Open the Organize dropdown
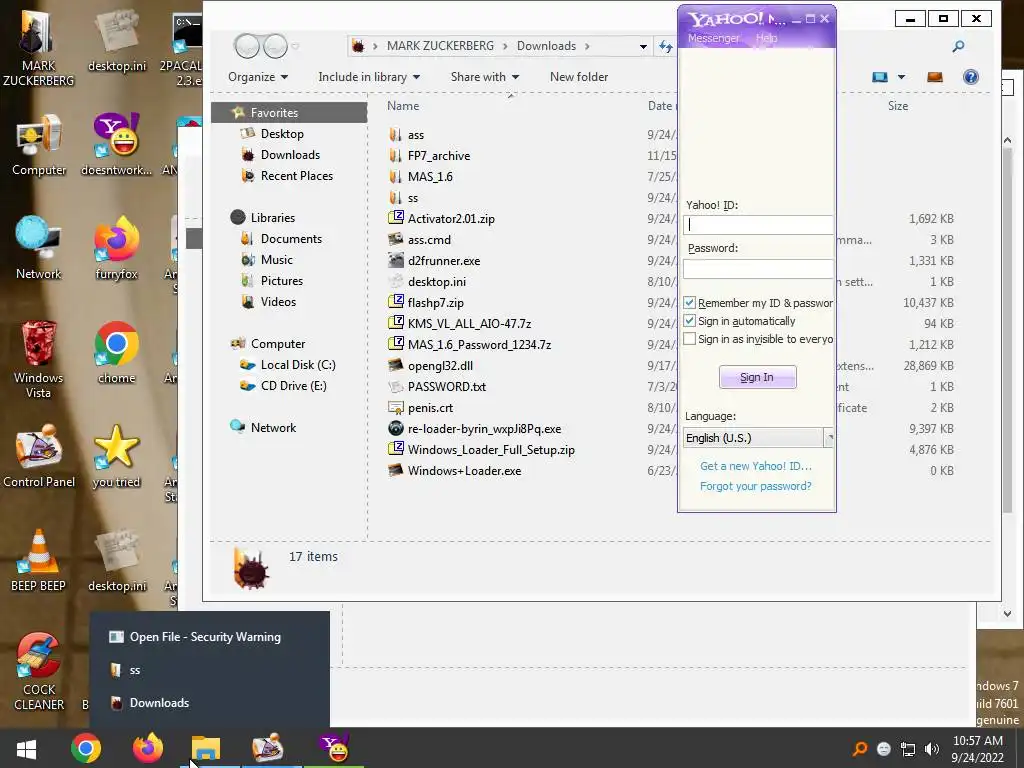Screen dimensions: 1024x768 (257, 77)
